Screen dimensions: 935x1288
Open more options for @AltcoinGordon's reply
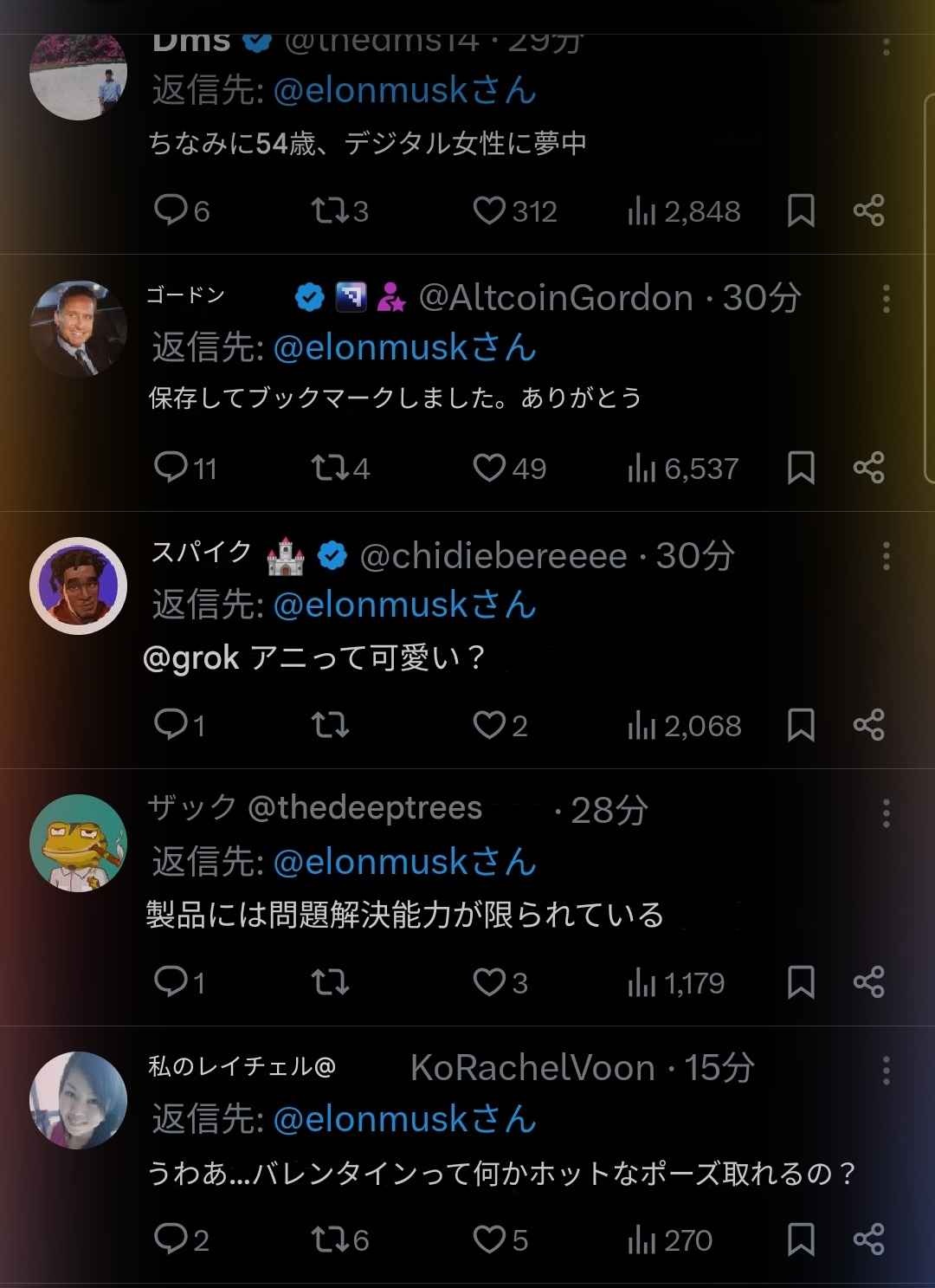click(886, 299)
